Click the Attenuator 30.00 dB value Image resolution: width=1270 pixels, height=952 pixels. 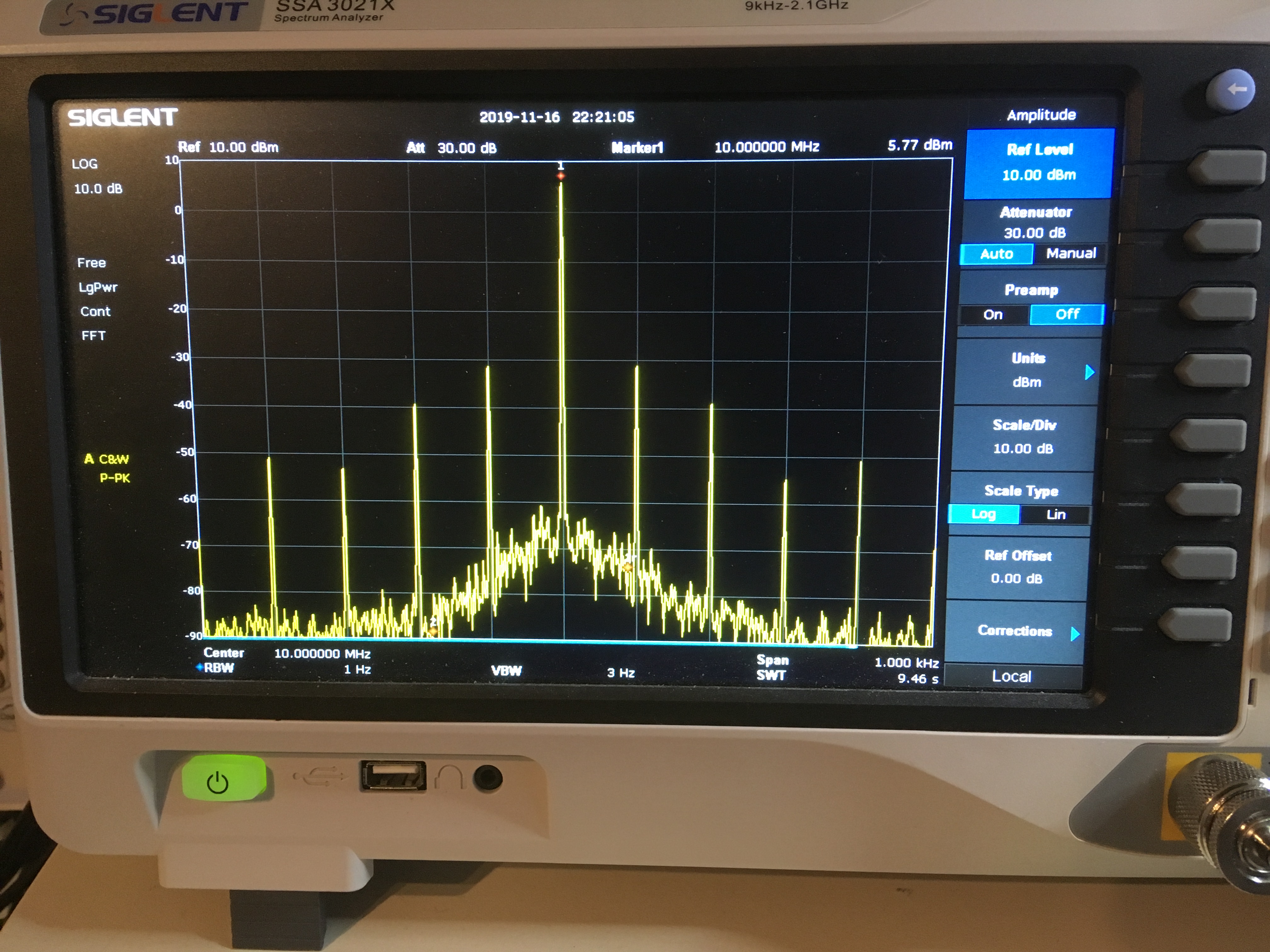[x=1034, y=233]
